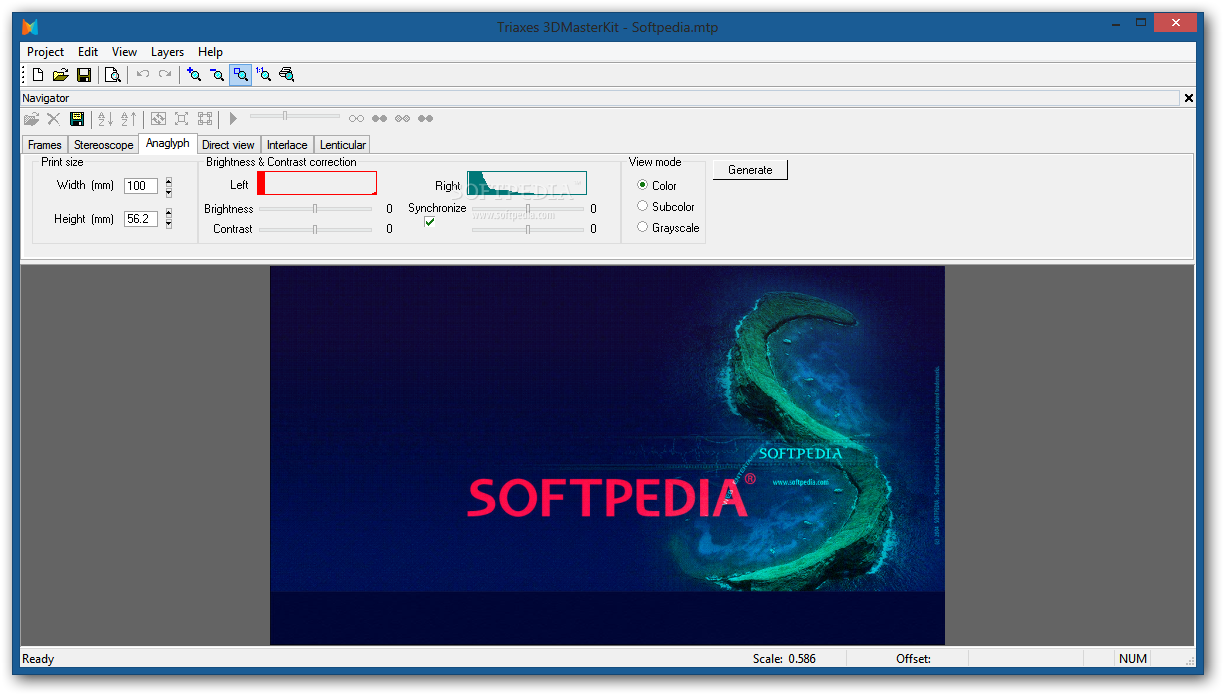Sort frames with the A-Z up-arrow icon
The image size is (1224, 695).
128,119
